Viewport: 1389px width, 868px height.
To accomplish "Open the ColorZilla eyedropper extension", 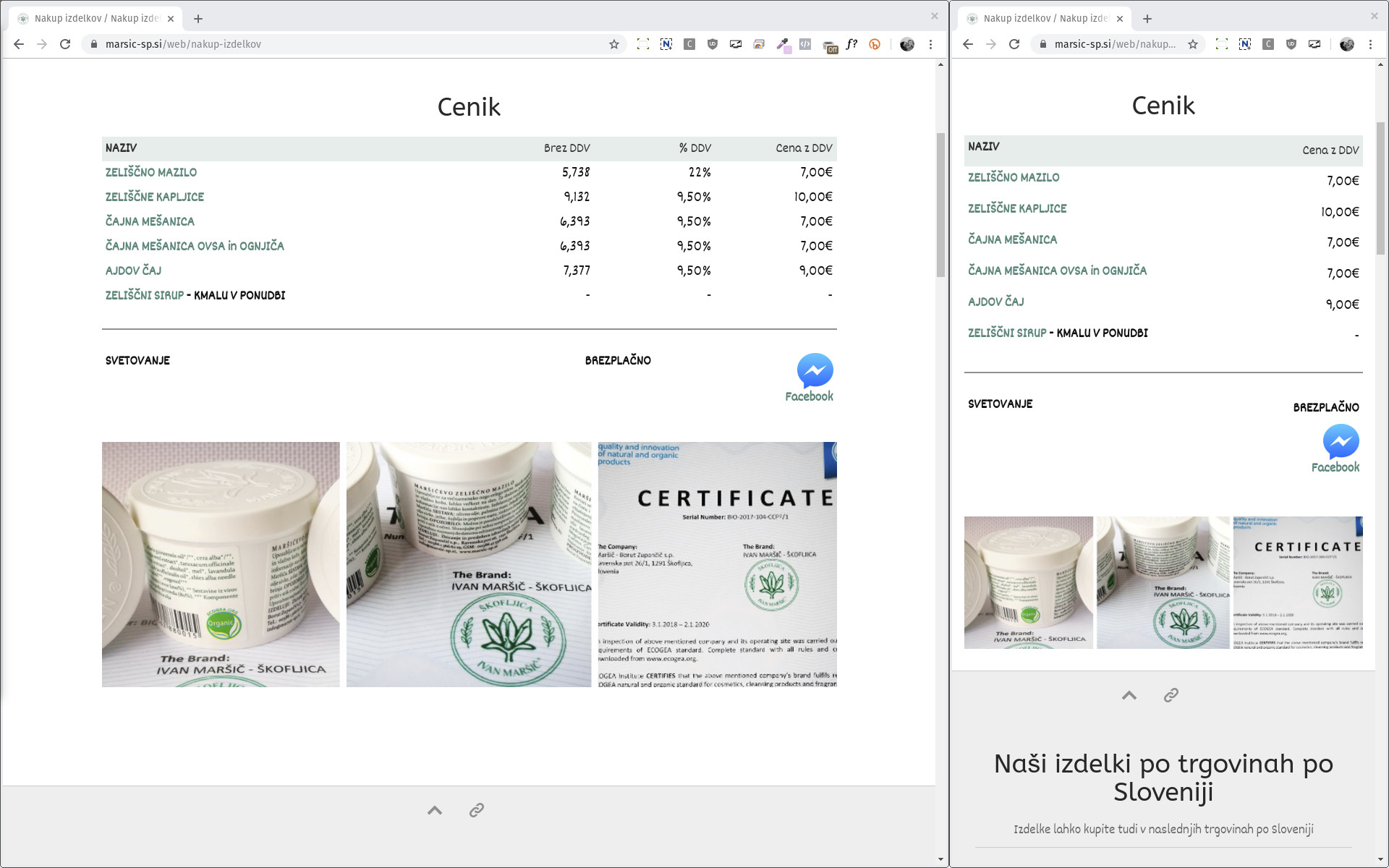I will coord(782,44).
